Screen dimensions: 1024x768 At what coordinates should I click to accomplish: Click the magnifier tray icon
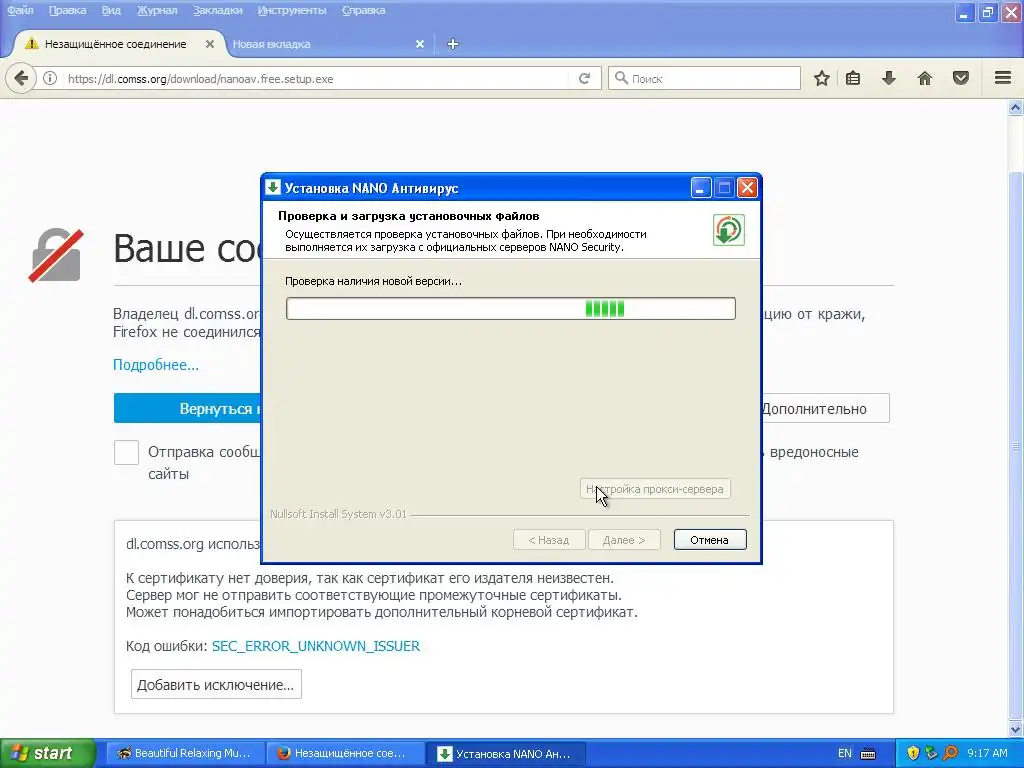950,753
